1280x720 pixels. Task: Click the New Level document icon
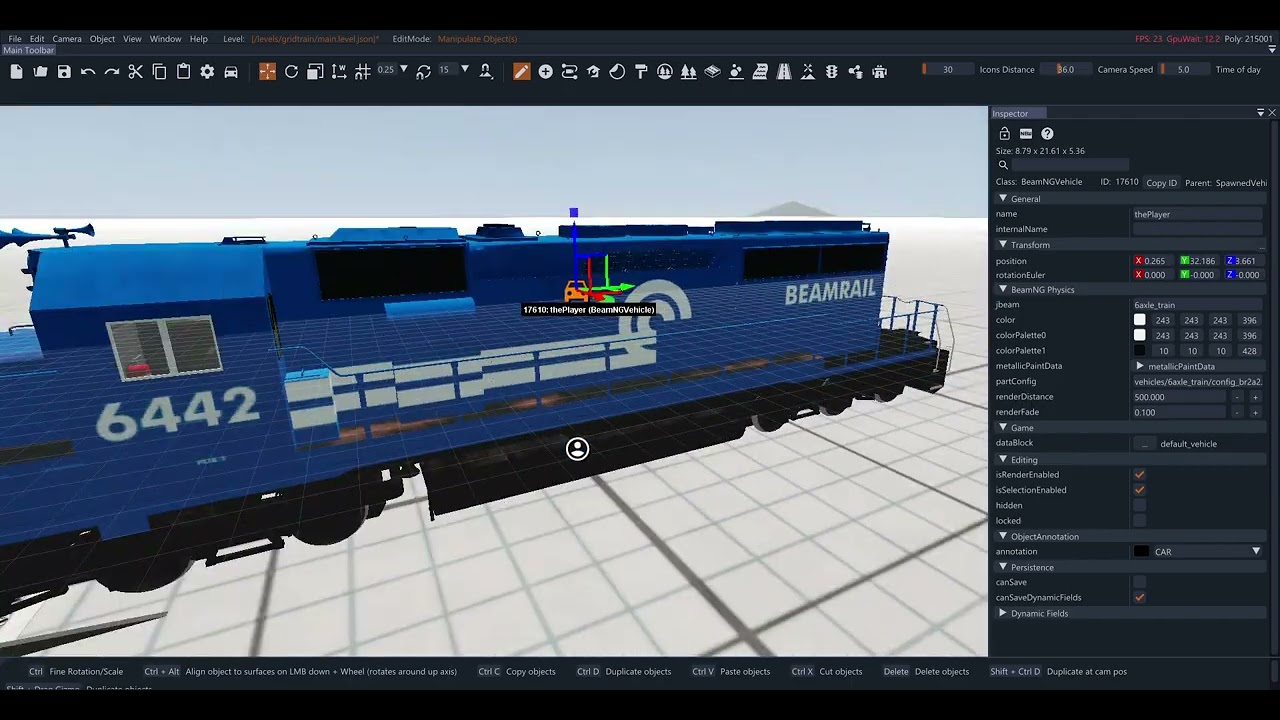[x=16, y=71]
